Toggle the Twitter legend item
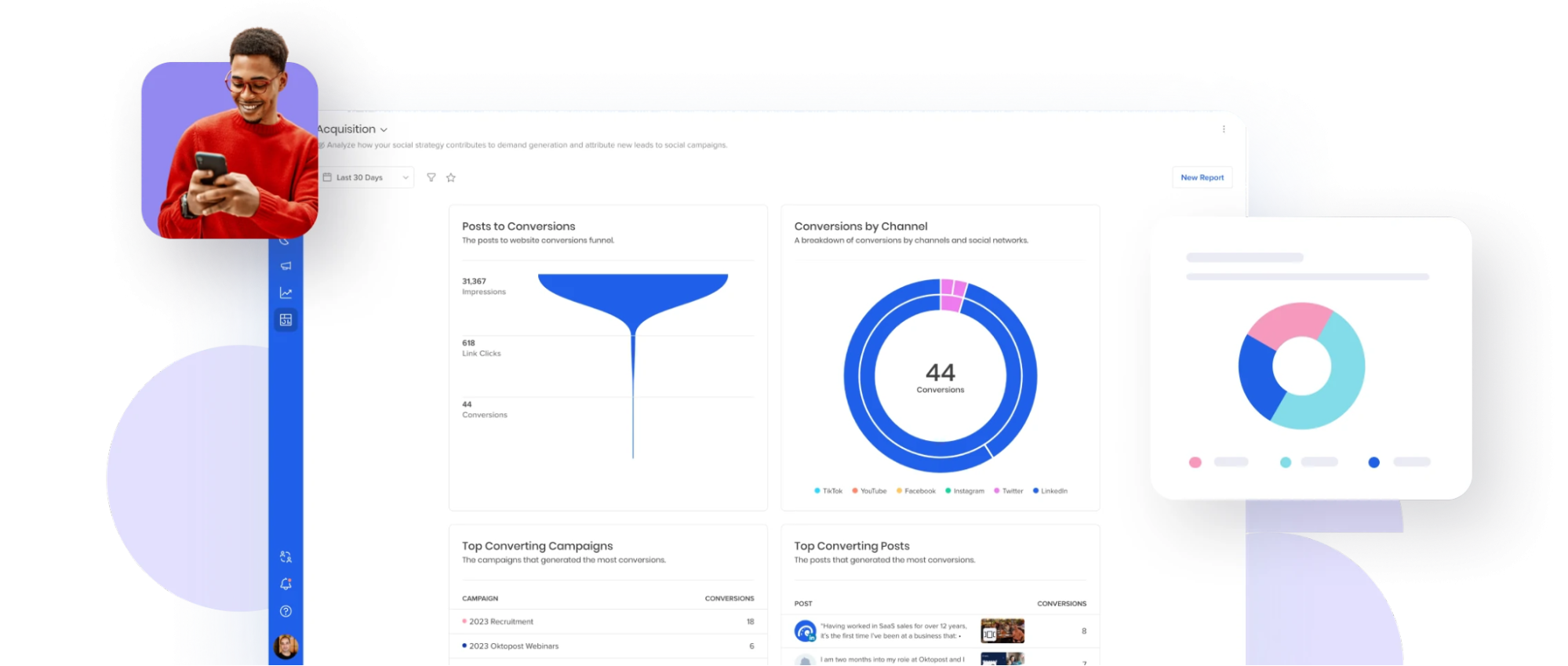 point(1008,491)
